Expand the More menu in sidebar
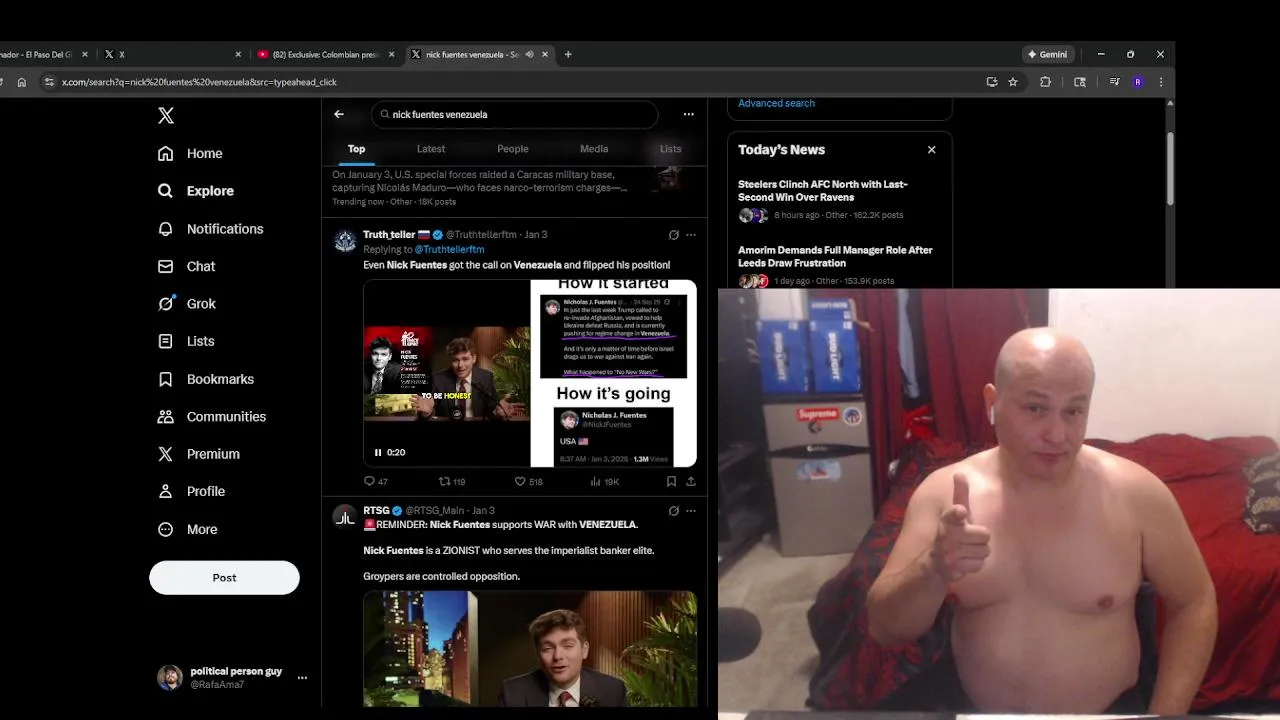This screenshot has height=720, width=1280. (187, 529)
